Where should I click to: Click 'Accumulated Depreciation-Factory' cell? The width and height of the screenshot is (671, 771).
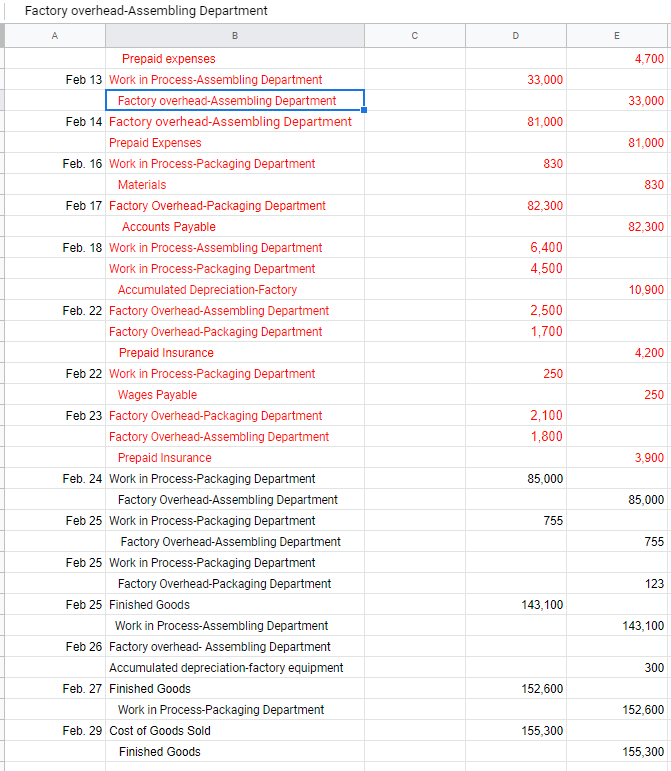pyautogui.click(x=235, y=290)
